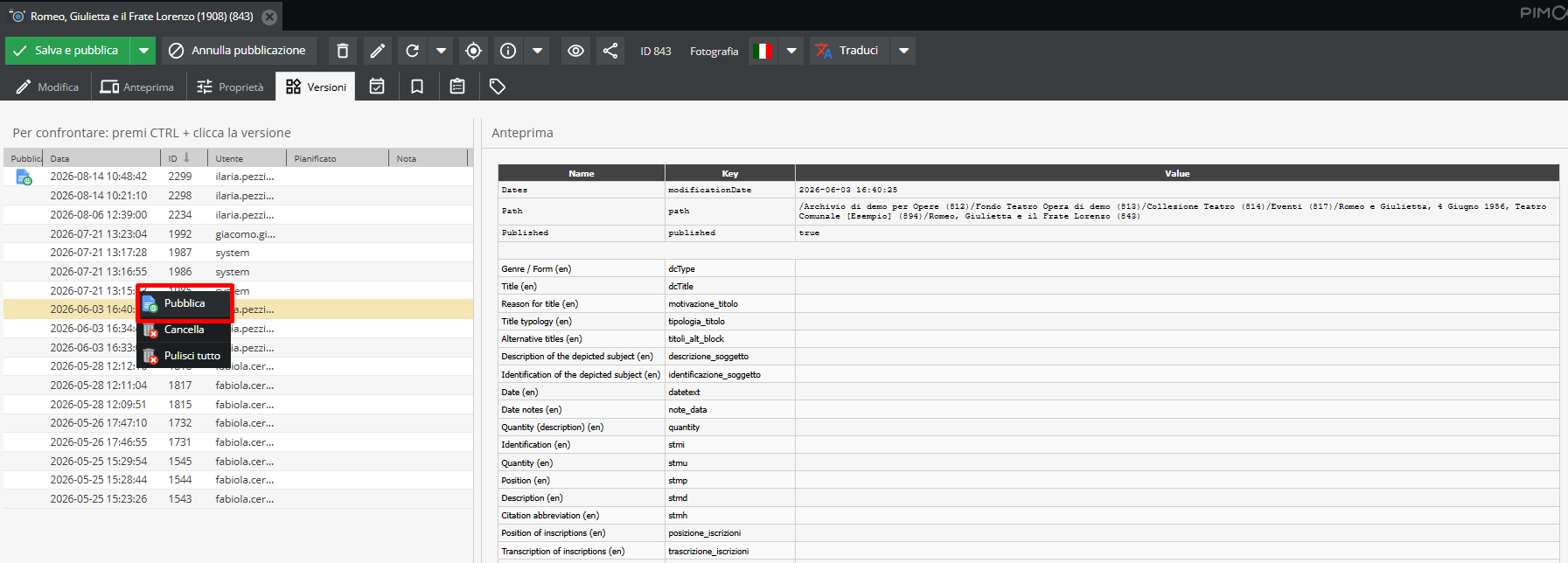Click the trash delete icon in toolbar
Screen dimensions: 1568x563
[x=343, y=51]
